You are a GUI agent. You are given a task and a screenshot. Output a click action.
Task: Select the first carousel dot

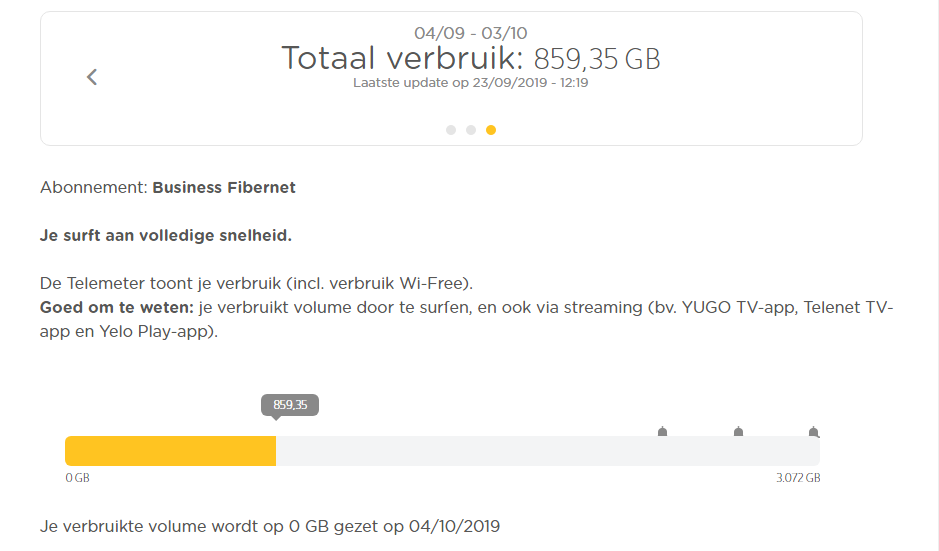pos(451,130)
